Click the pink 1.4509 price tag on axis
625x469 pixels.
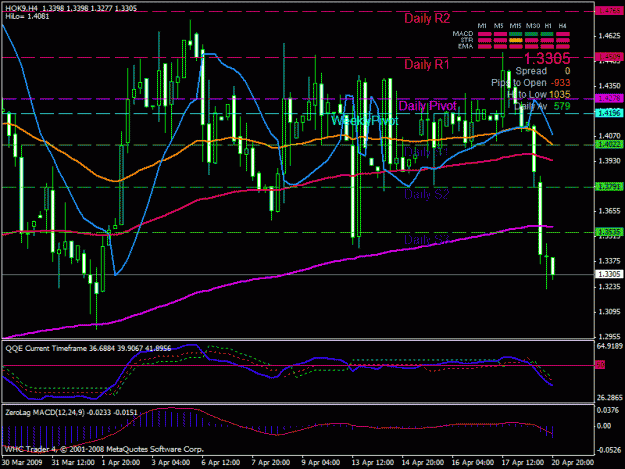point(608,57)
